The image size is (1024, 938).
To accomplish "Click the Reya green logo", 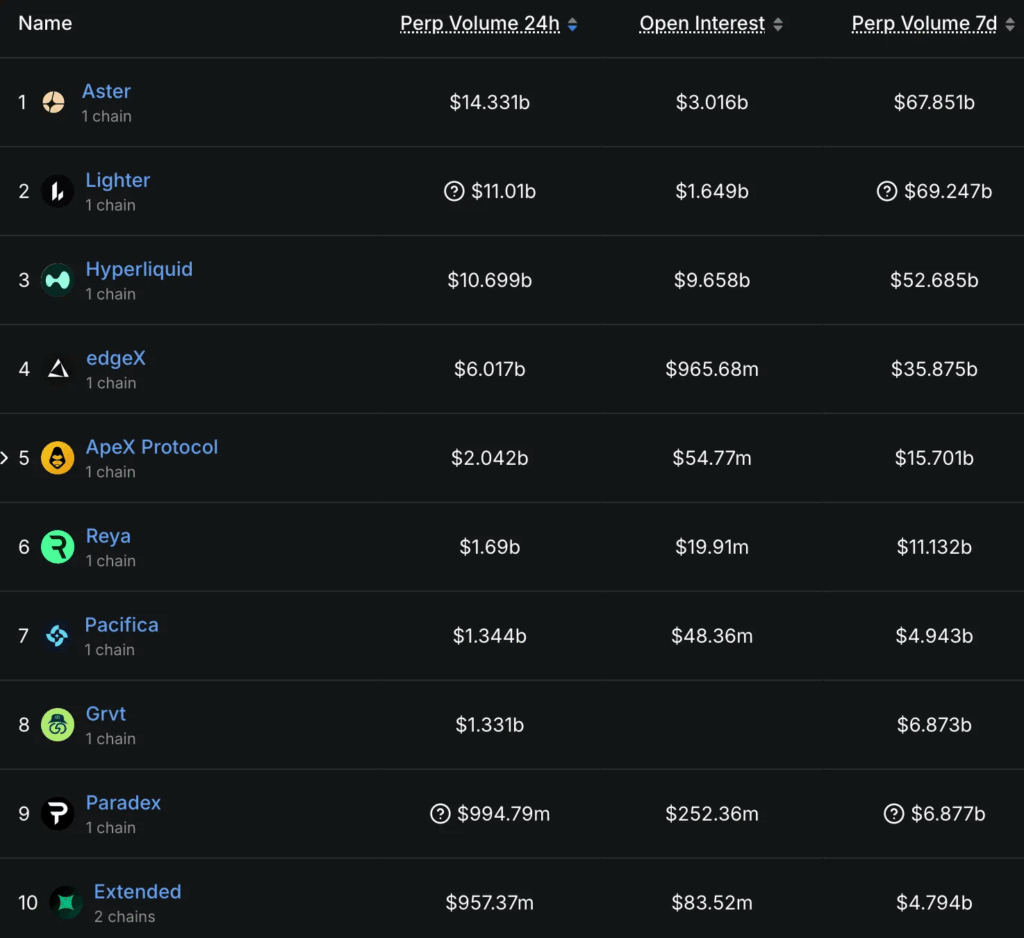I will click(58, 547).
